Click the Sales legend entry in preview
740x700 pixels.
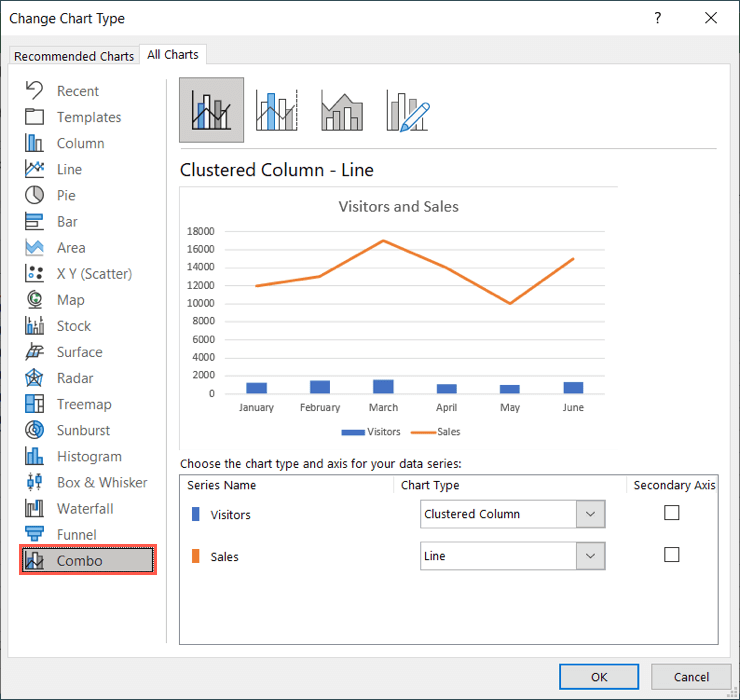click(436, 431)
